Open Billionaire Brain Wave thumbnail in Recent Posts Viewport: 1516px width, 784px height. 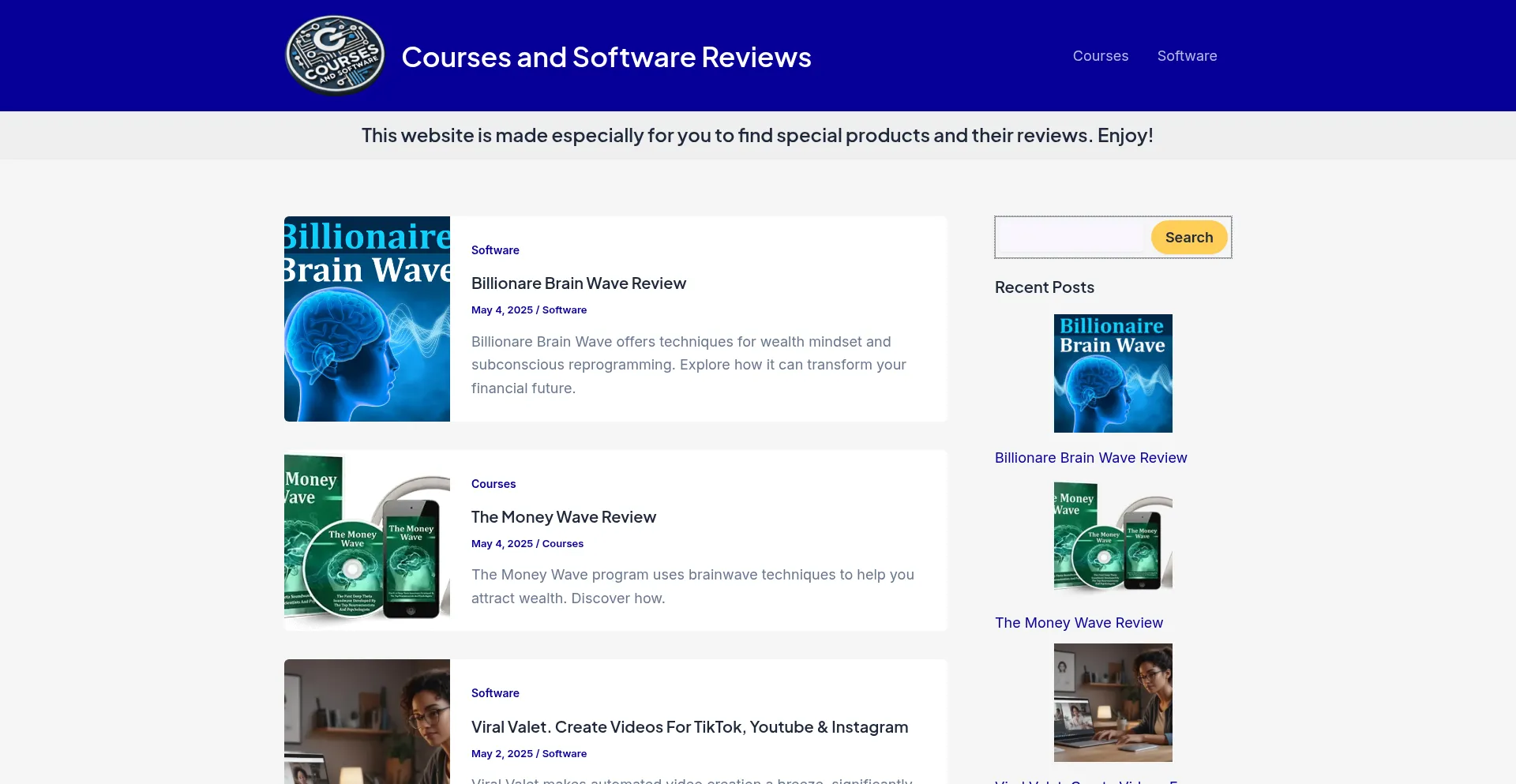click(x=1113, y=373)
